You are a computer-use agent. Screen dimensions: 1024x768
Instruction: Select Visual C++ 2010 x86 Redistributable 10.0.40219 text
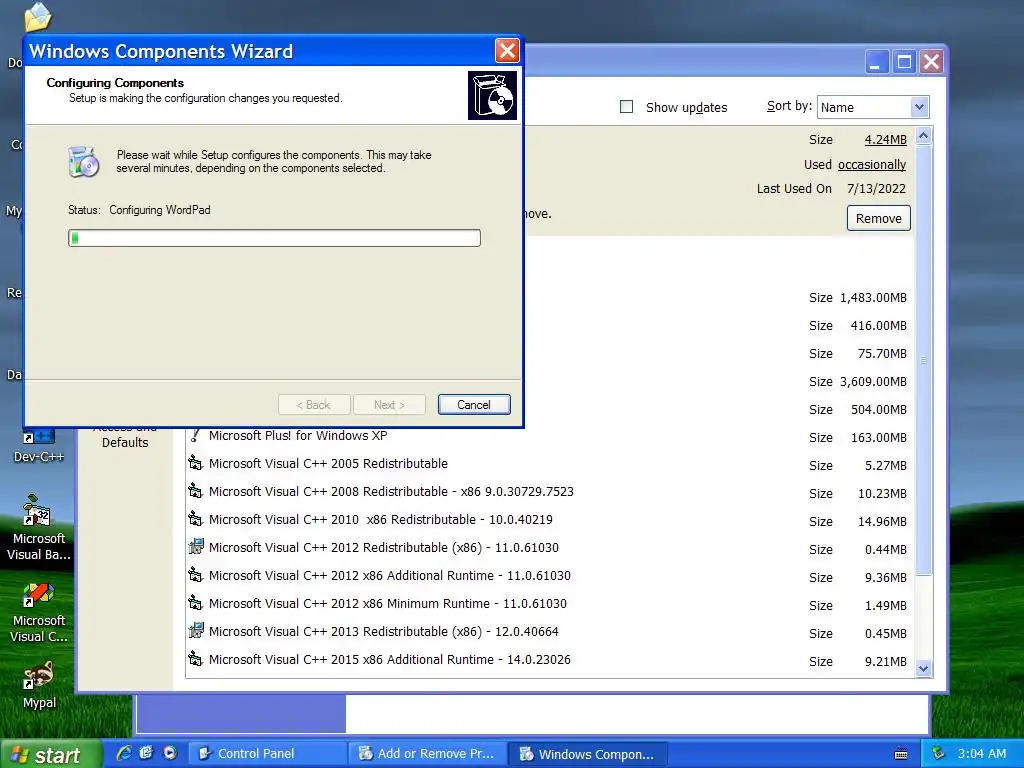pyautogui.click(x=381, y=520)
